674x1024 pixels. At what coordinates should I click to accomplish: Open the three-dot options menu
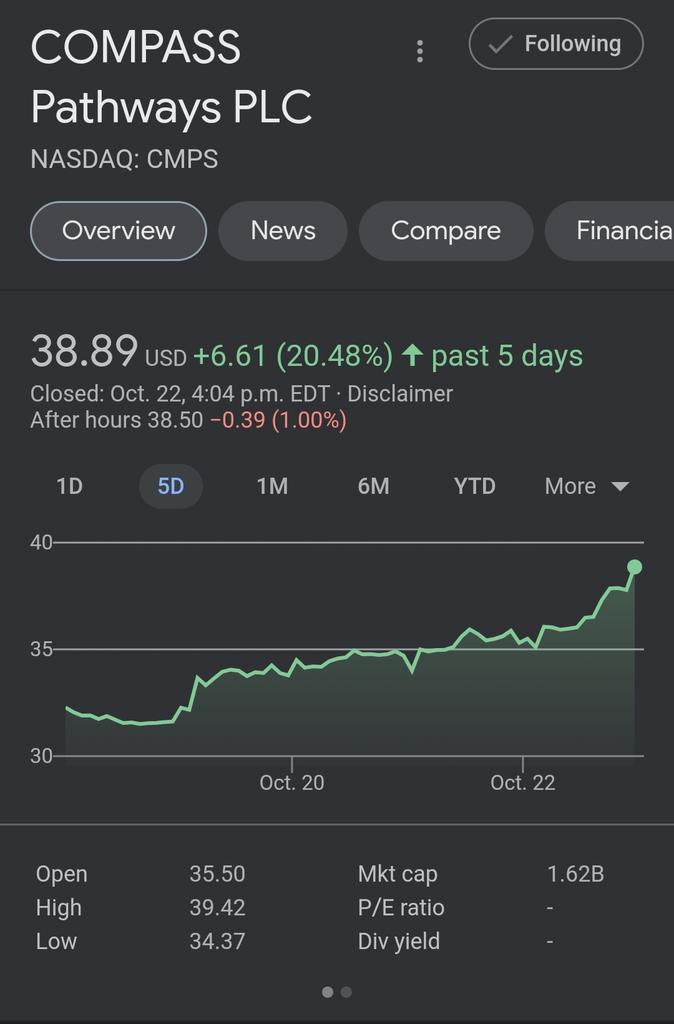pyautogui.click(x=420, y=51)
